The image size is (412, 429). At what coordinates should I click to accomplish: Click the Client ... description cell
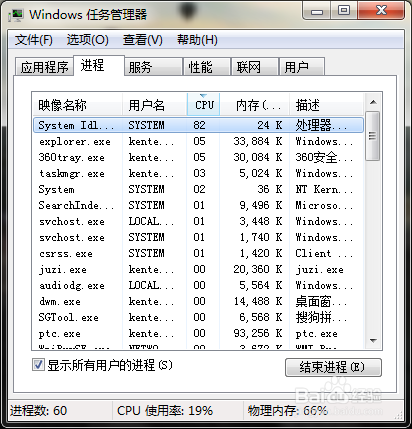coord(324,253)
